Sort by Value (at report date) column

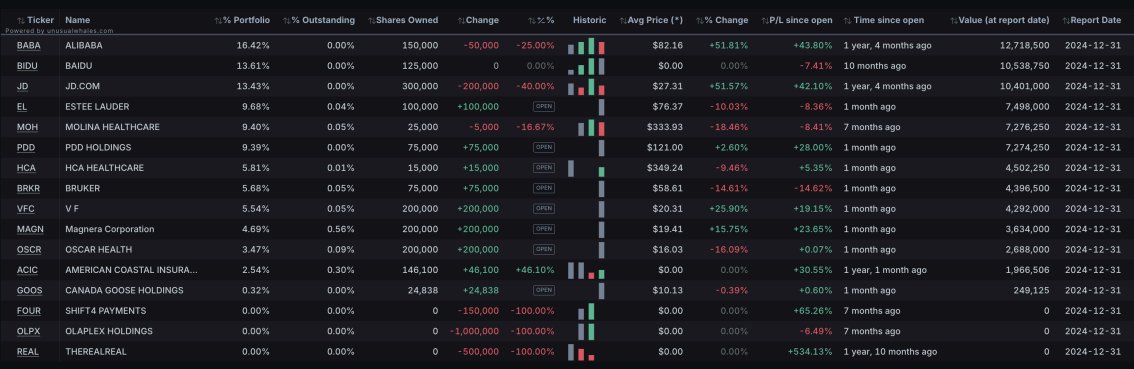tap(999, 20)
